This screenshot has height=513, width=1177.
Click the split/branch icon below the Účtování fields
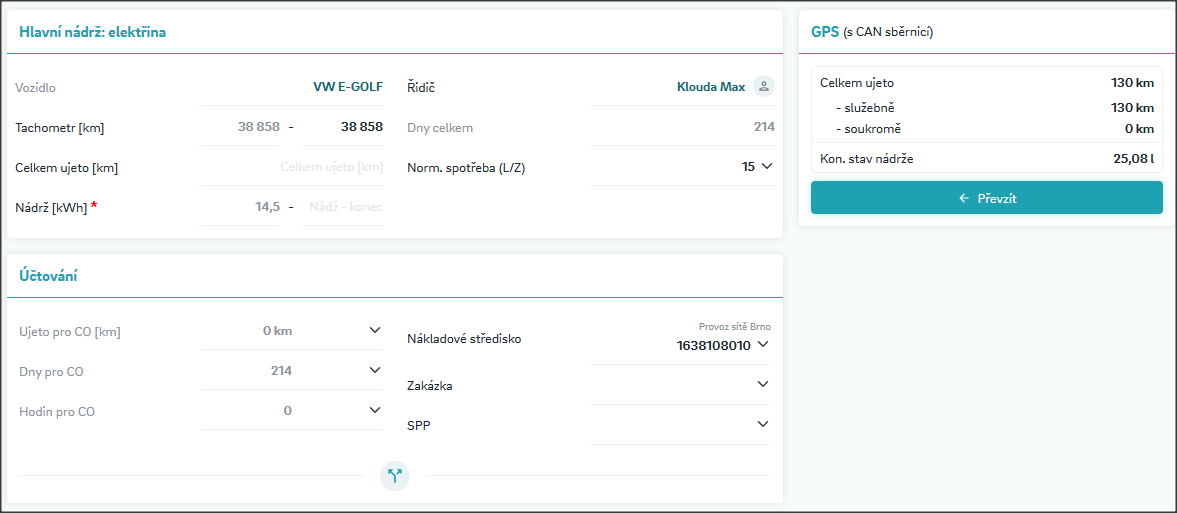[x=395, y=476]
